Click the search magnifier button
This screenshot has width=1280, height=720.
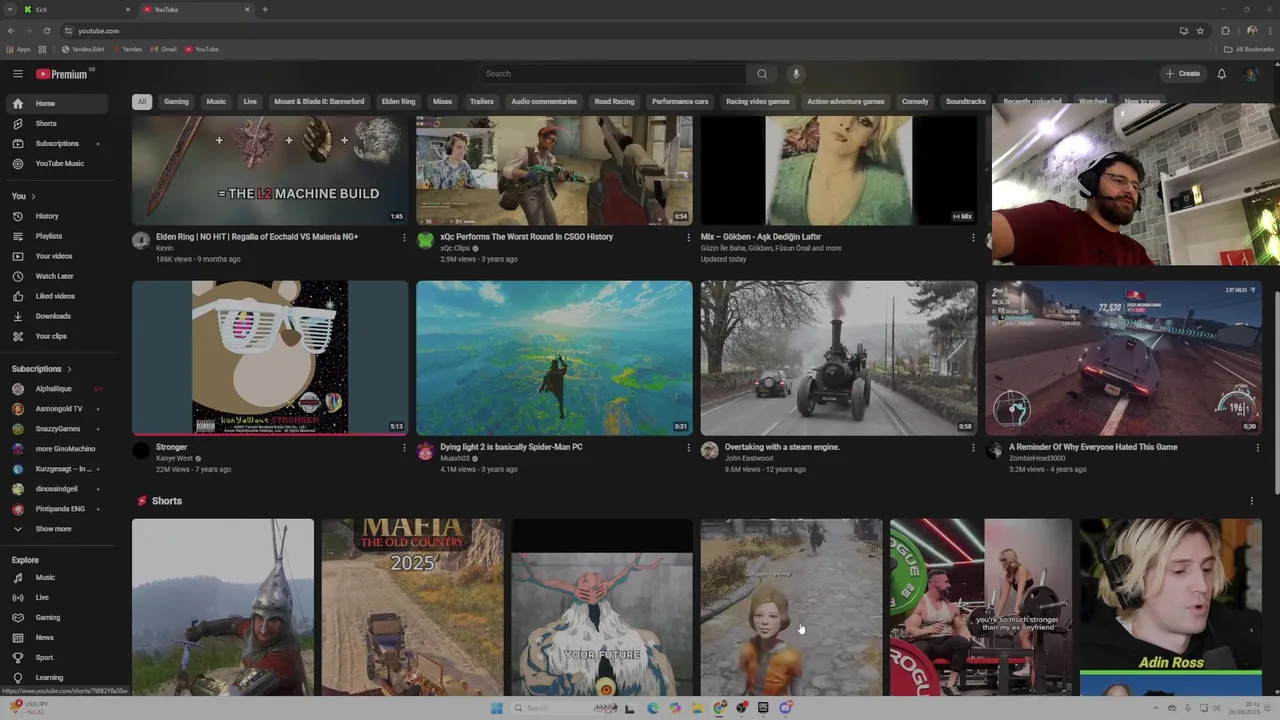coord(762,74)
